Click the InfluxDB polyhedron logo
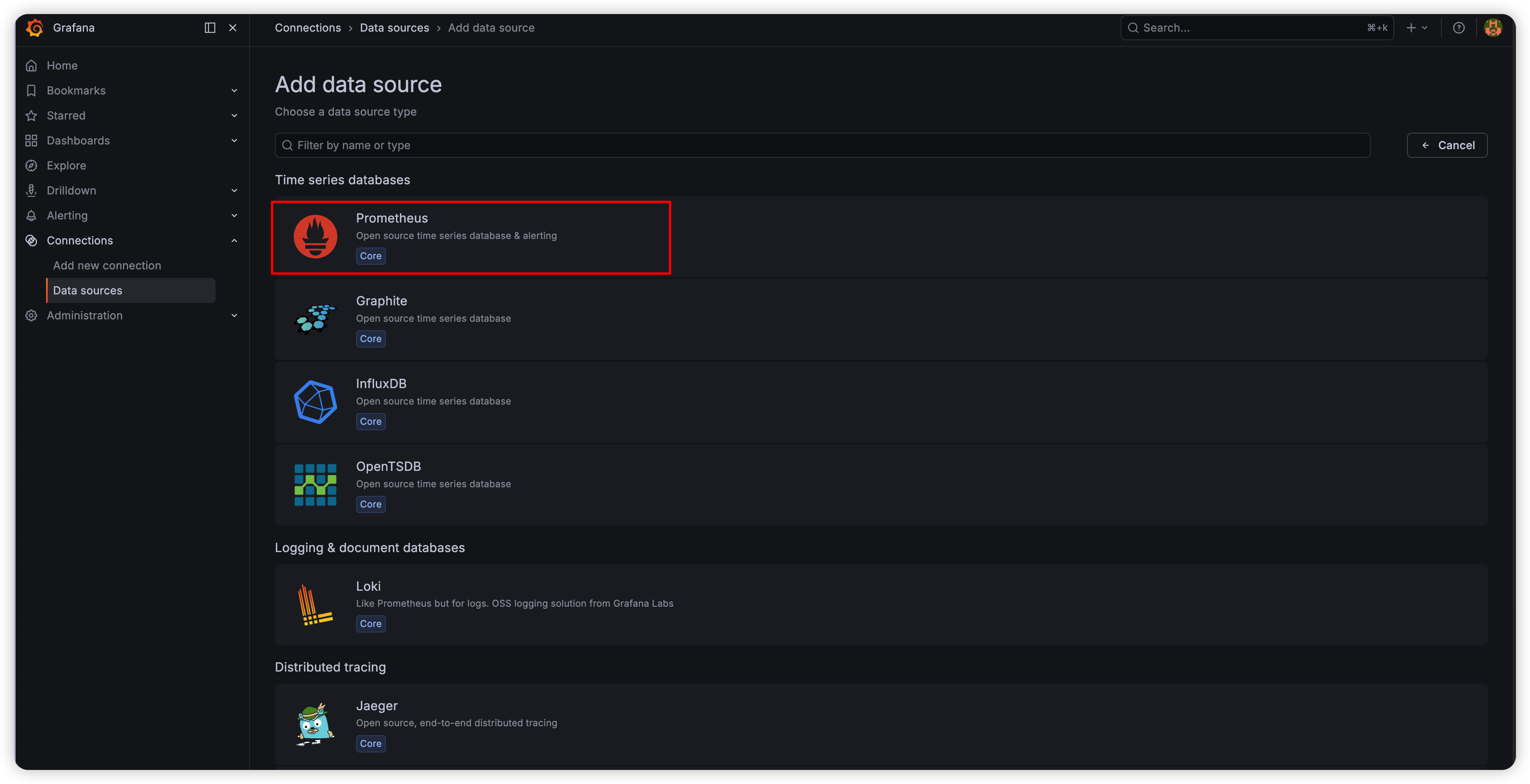 316,402
